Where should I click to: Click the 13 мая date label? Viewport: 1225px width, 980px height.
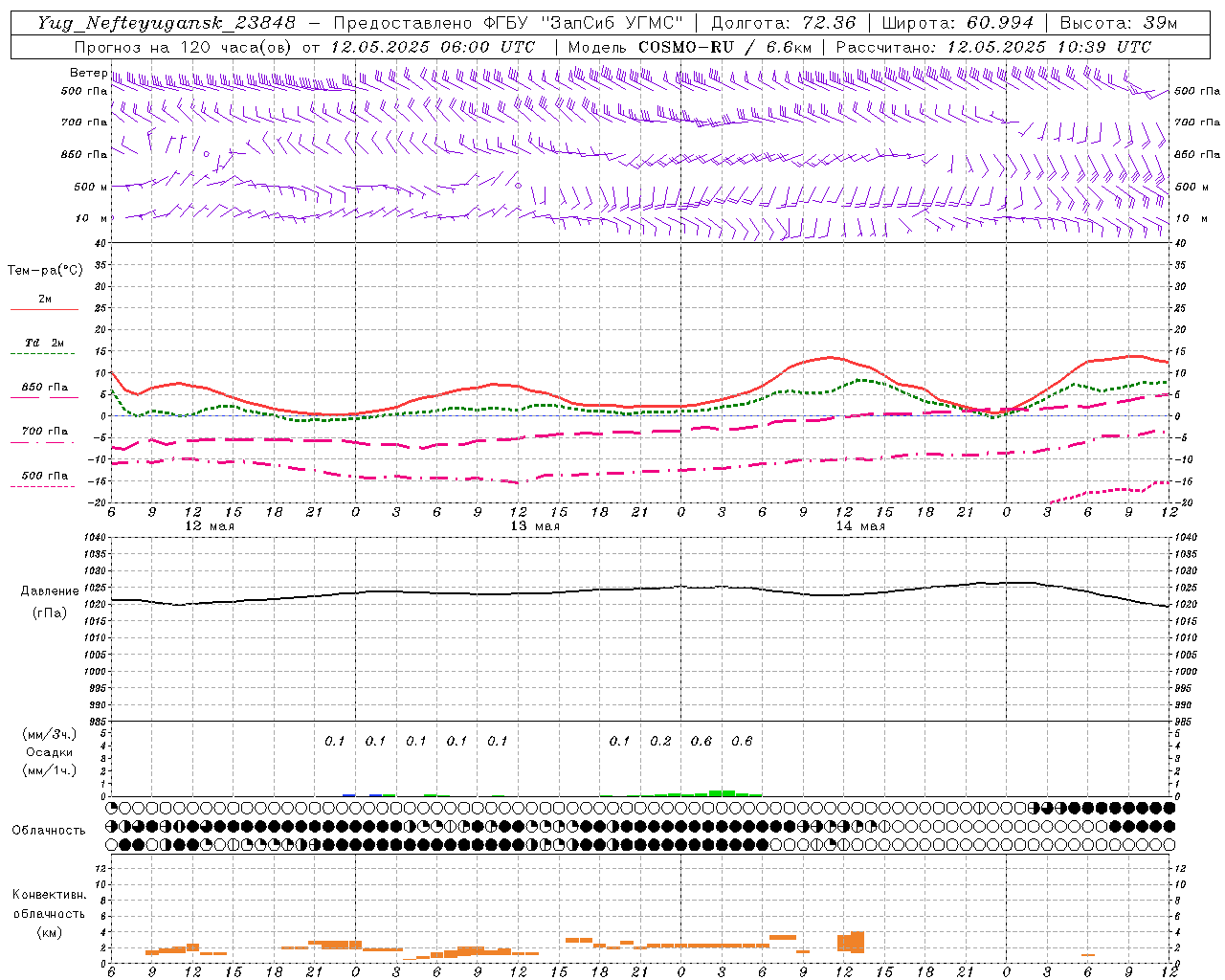click(x=535, y=526)
